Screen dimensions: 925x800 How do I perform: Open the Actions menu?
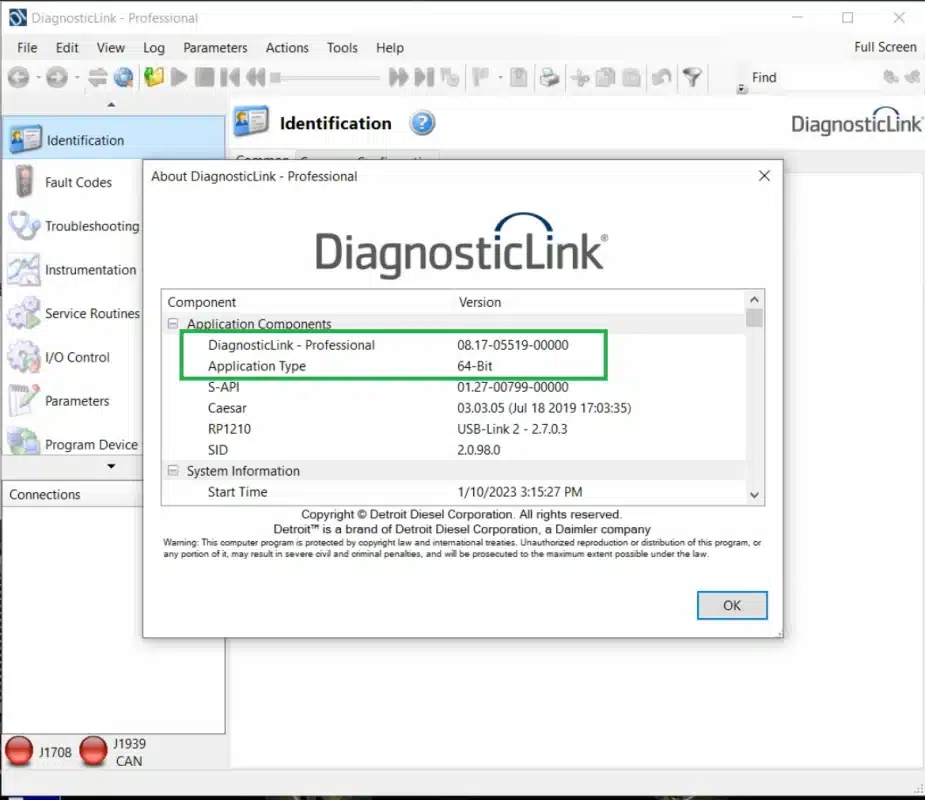287,48
